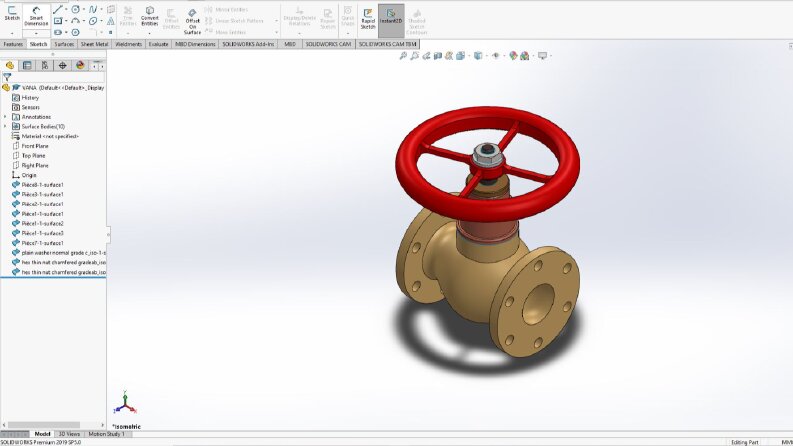Select the Corner Rectangle tool
Screen dimensions: 793x446
click(x=58, y=21)
